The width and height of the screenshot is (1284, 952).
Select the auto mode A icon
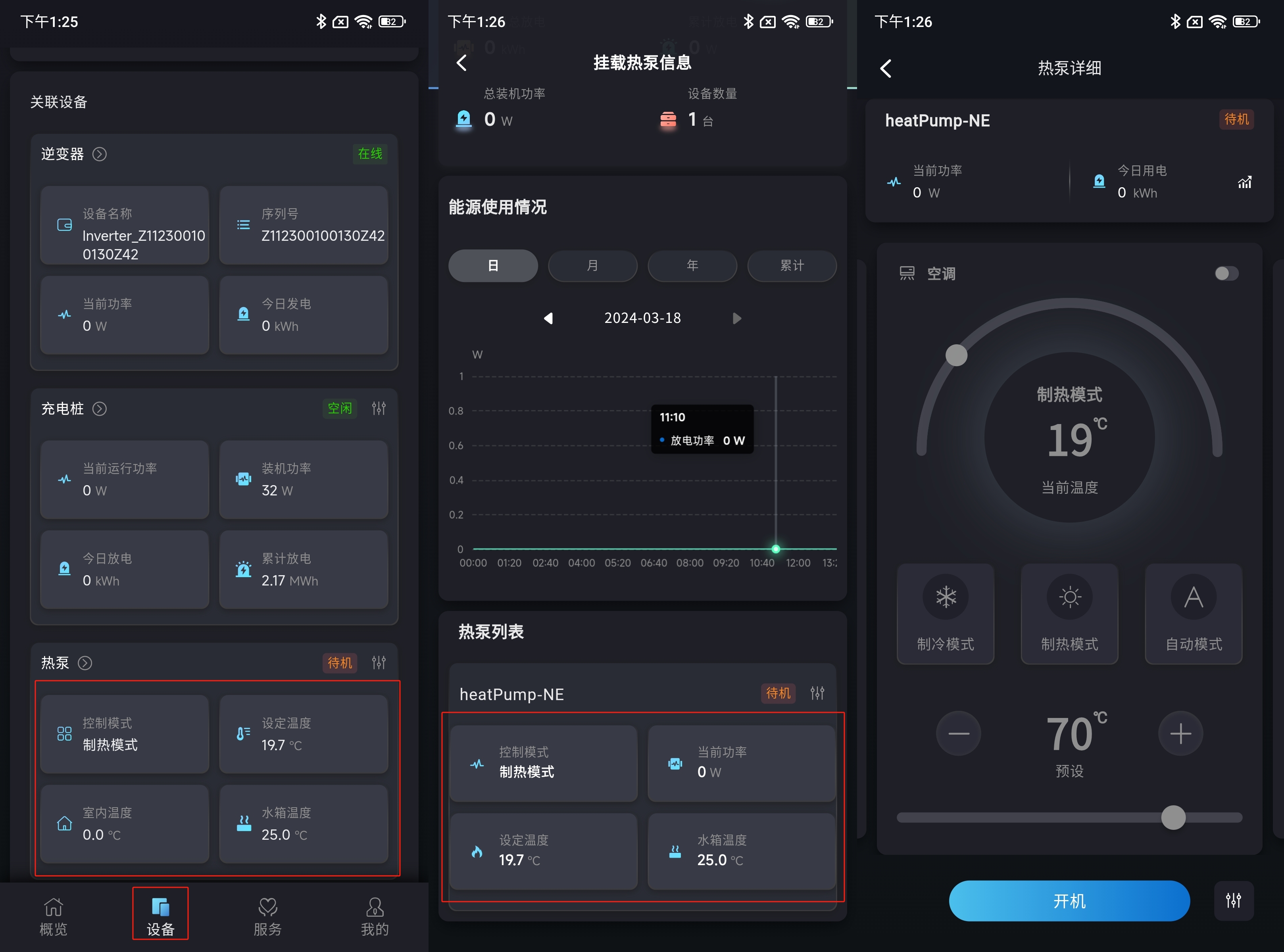click(x=1193, y=597)
